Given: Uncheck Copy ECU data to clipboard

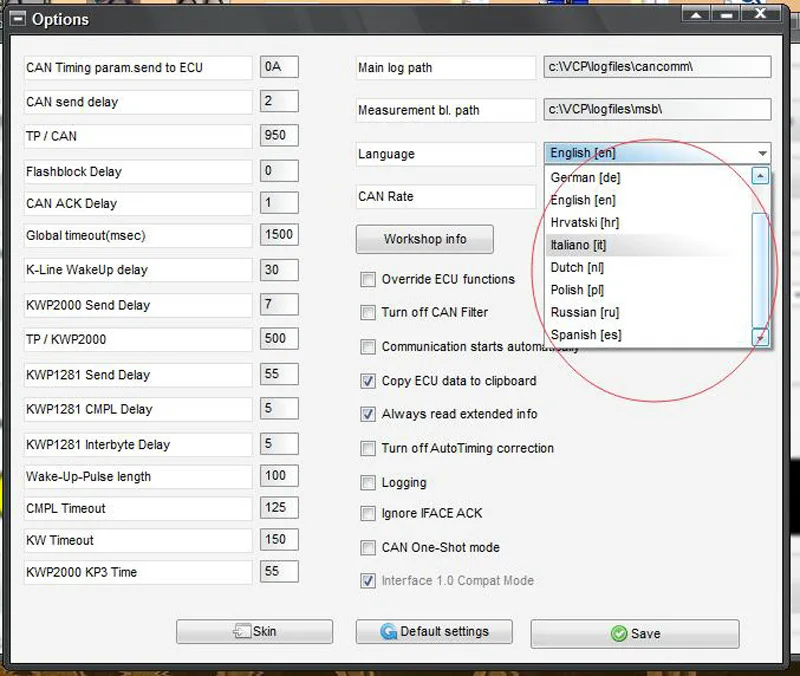Looking at the screenshot, I should point(367,381).
